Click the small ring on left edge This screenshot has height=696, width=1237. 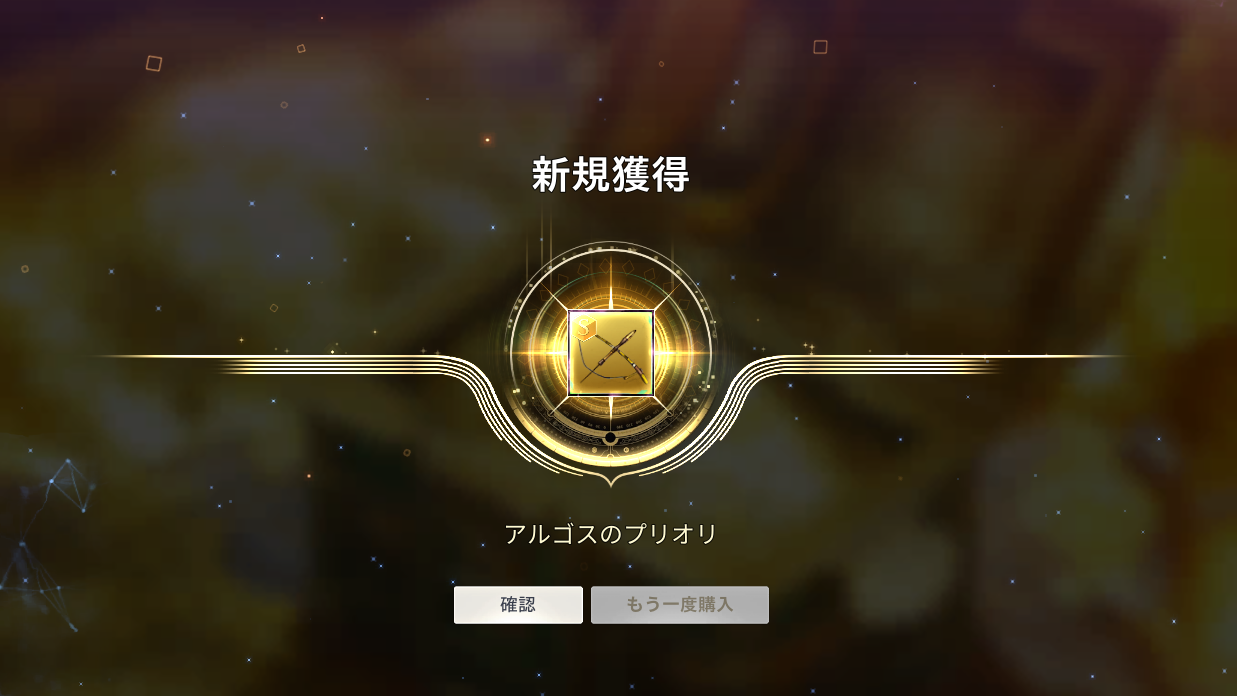pos(24,268)
